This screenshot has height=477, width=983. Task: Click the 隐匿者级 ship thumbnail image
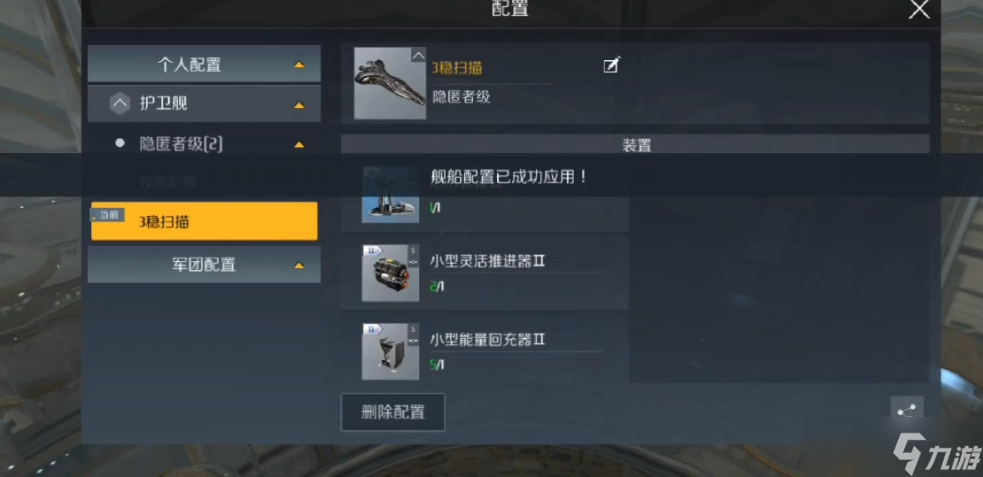coord(390,83)
